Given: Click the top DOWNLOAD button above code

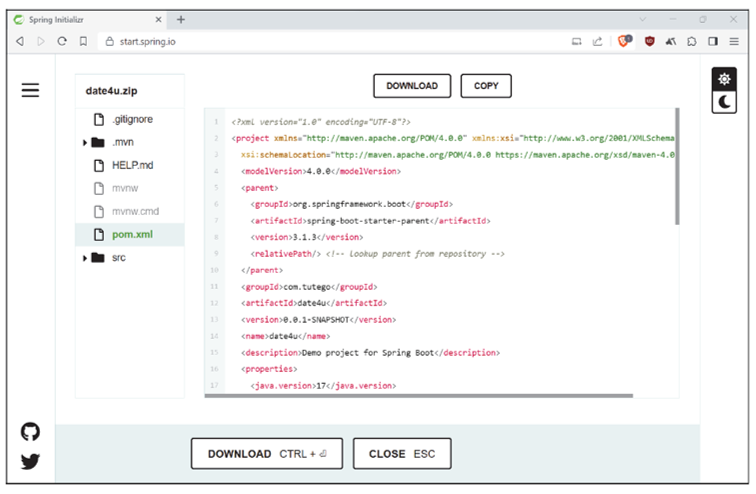Looking at the screenshot, I should pos(412,86).
